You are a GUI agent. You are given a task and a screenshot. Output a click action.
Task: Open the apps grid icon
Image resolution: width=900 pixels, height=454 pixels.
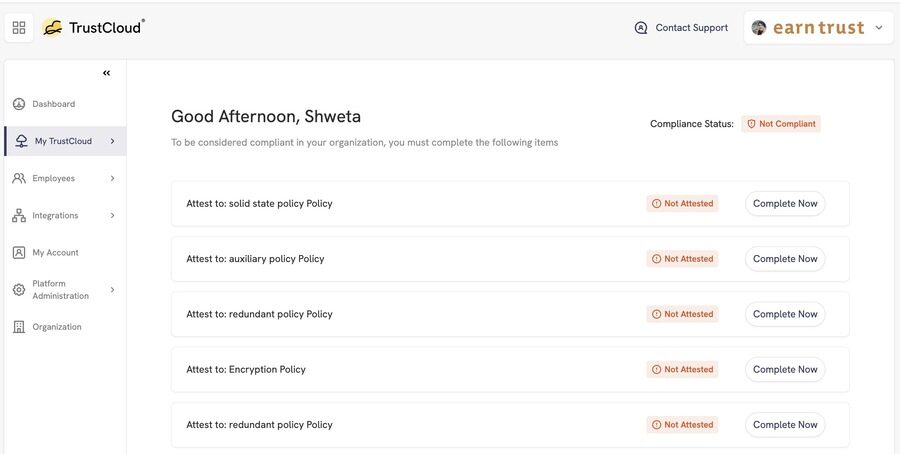19,28
